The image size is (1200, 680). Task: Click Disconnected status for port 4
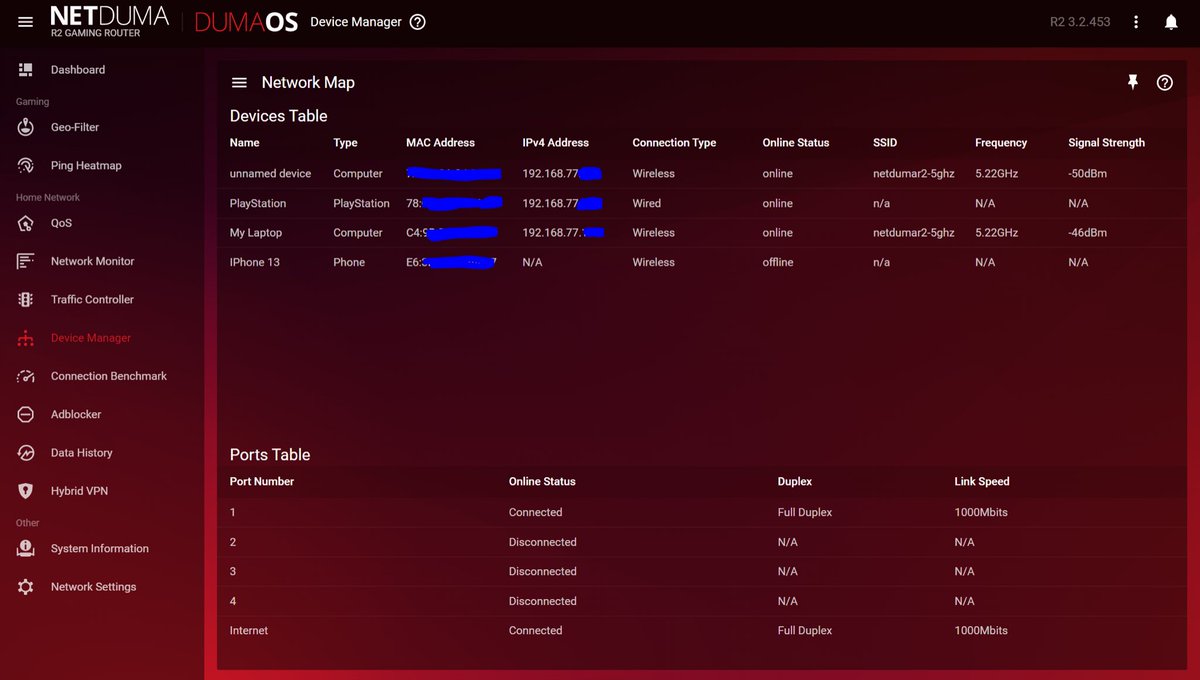click(542, 601)
